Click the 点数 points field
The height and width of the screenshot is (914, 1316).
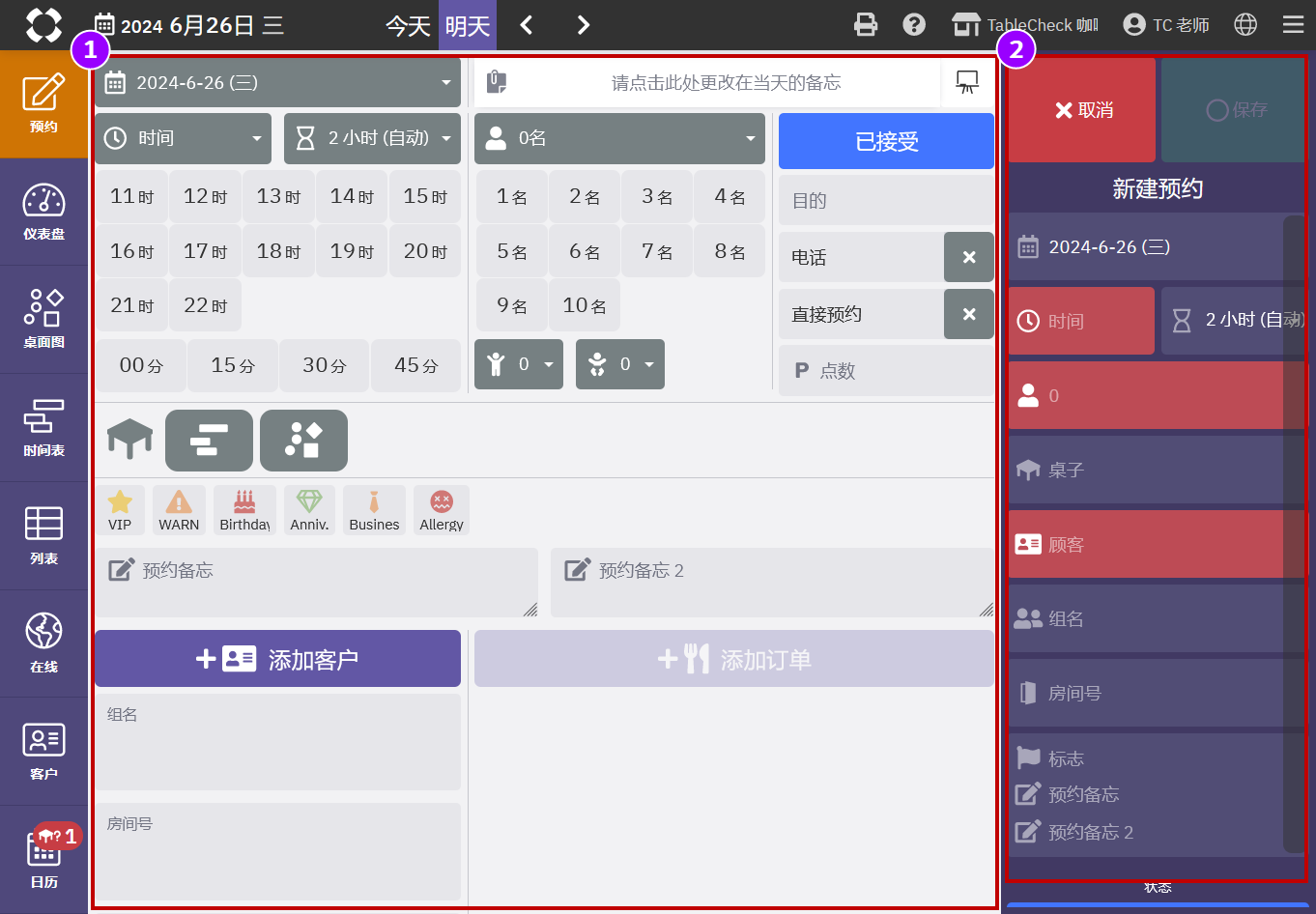click(x=886, y=371)
